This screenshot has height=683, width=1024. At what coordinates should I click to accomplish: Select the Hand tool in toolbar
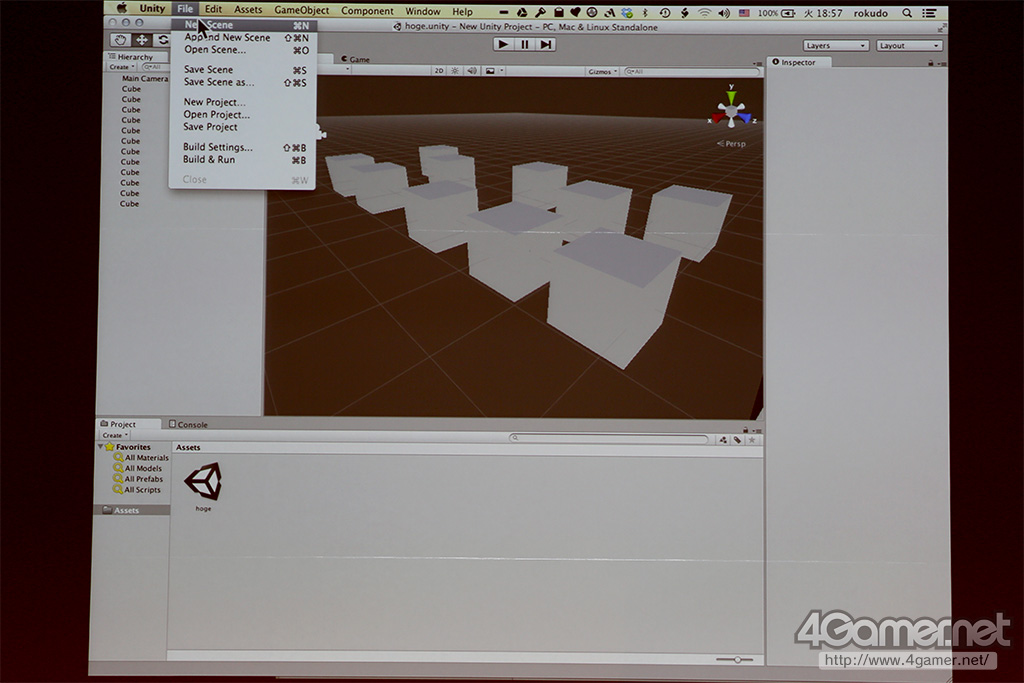tap(120, 40)
